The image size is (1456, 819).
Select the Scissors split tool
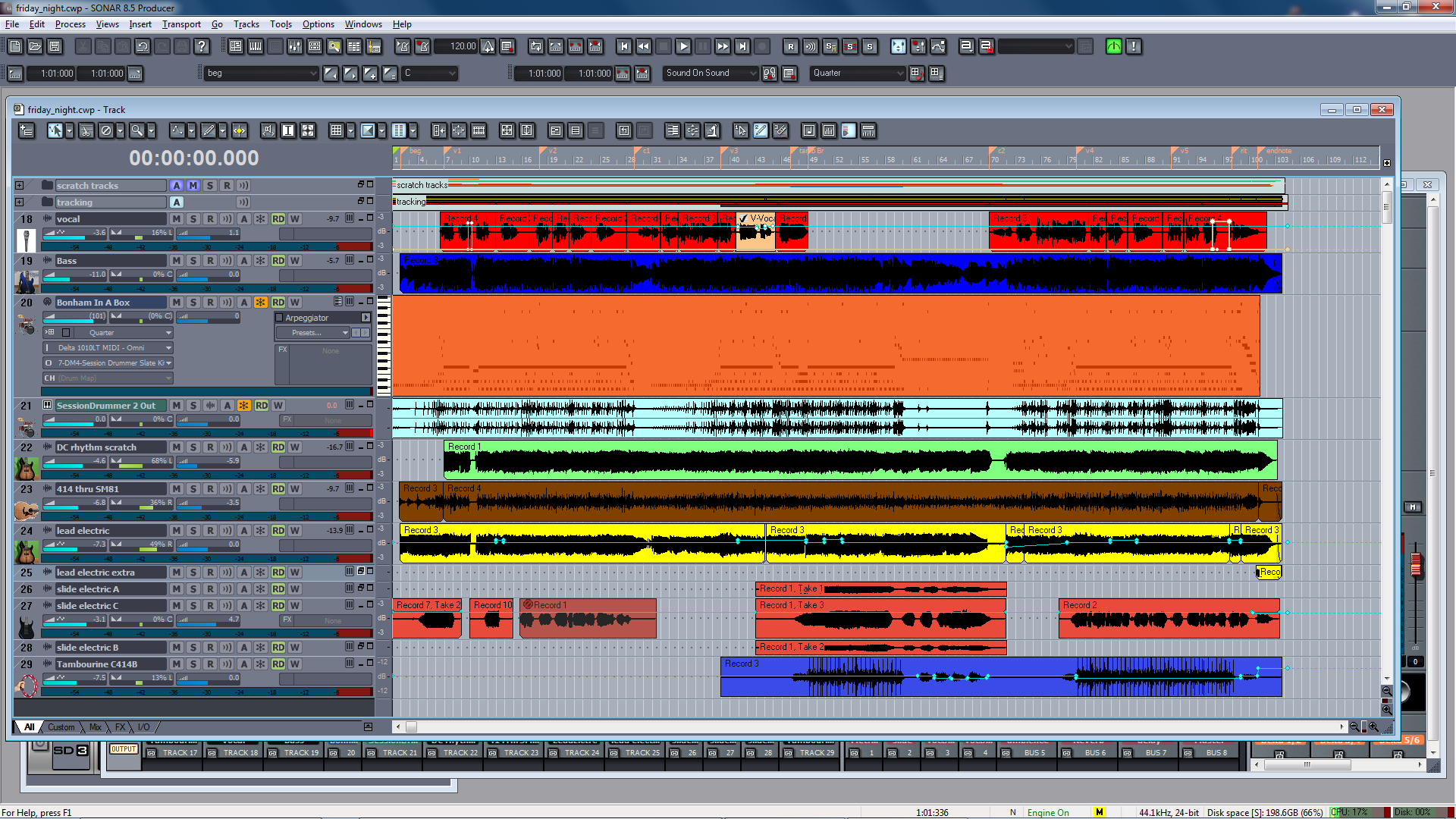86,130
